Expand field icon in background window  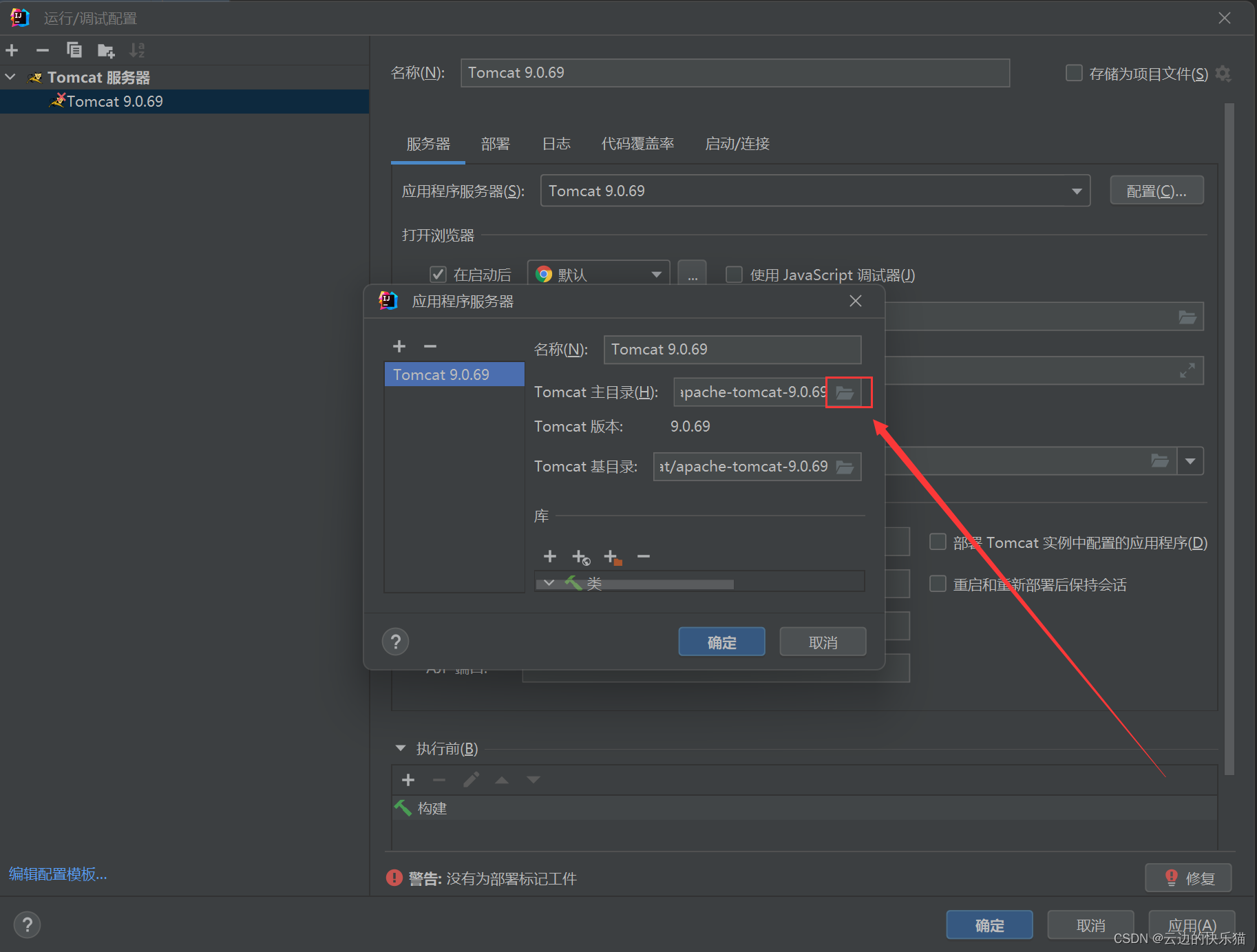click(x=1187, y=370)
